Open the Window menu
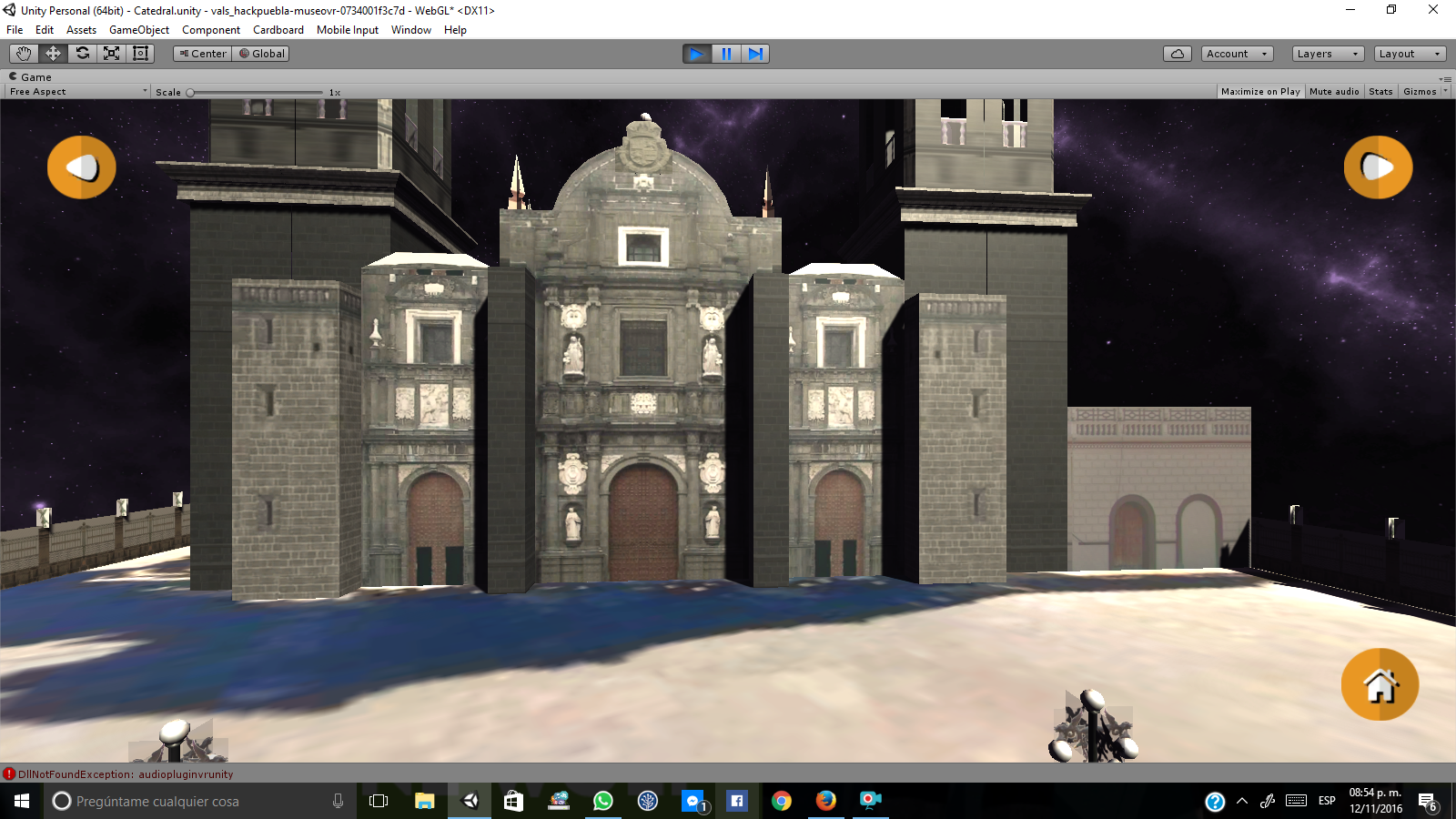Screen dimensions: 1456x819 (x=411, y=30)
